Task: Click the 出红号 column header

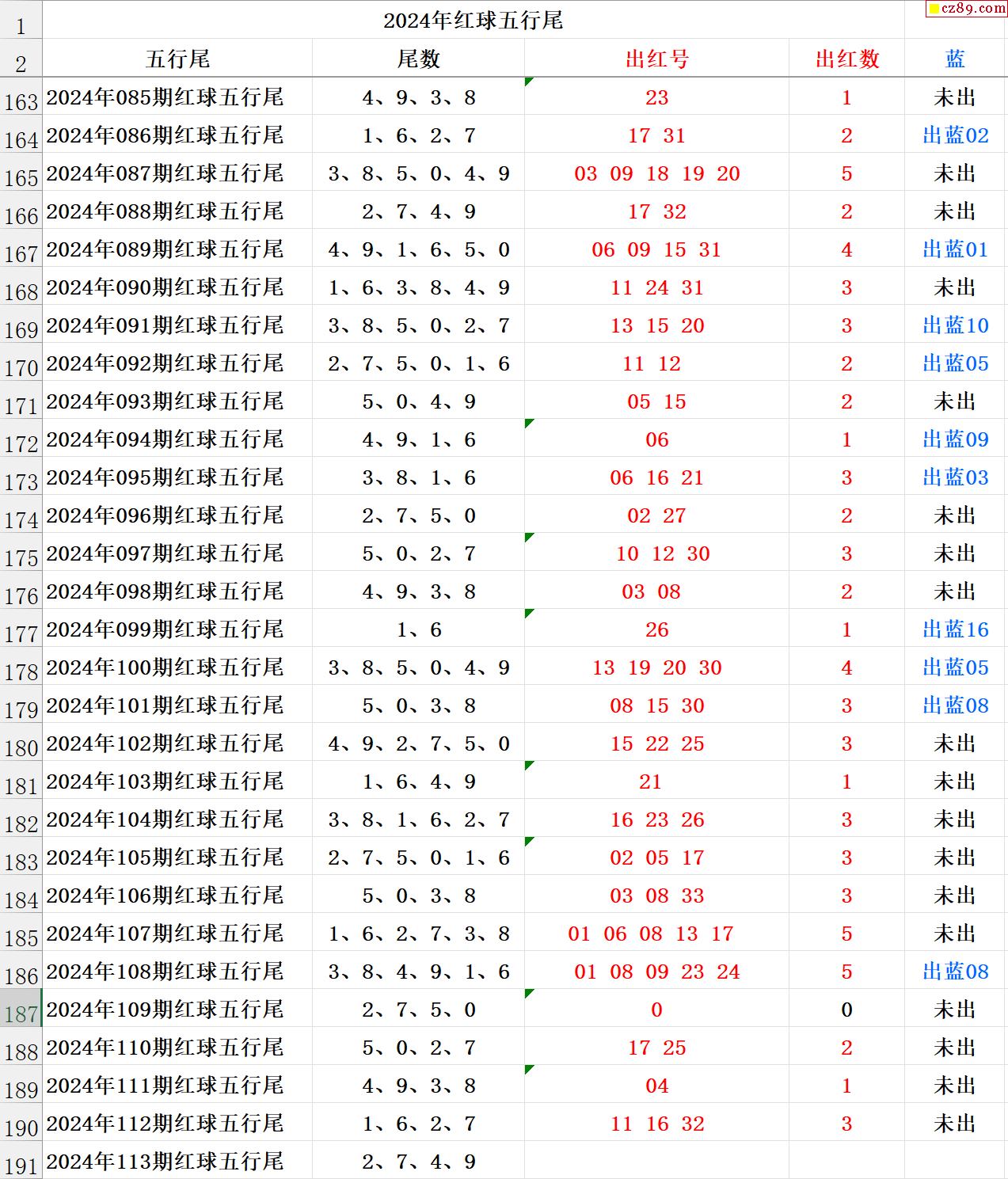Action: (656, 59)
